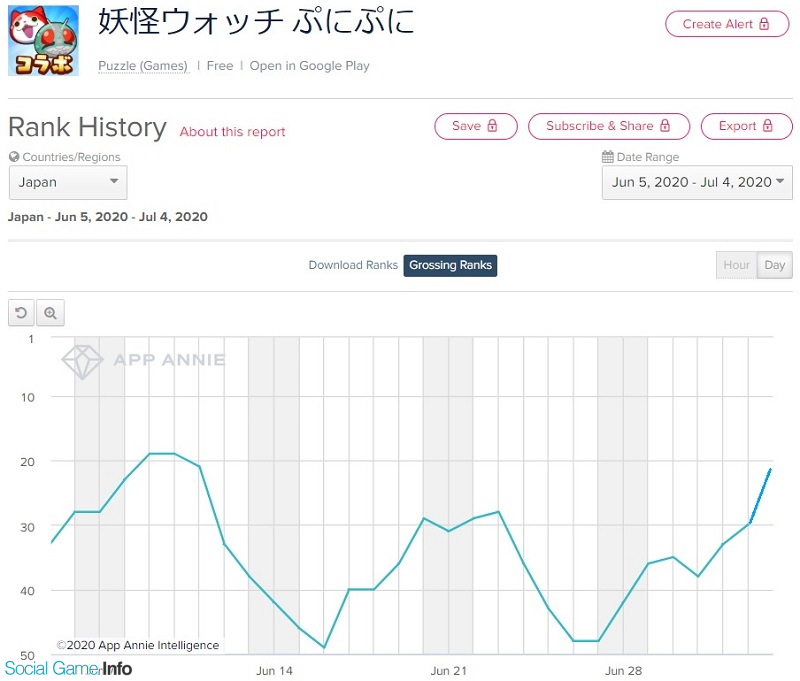Screen dimensions: 800x681
Task: Click the reset zoom undo icon
Action: click(21, 313)
